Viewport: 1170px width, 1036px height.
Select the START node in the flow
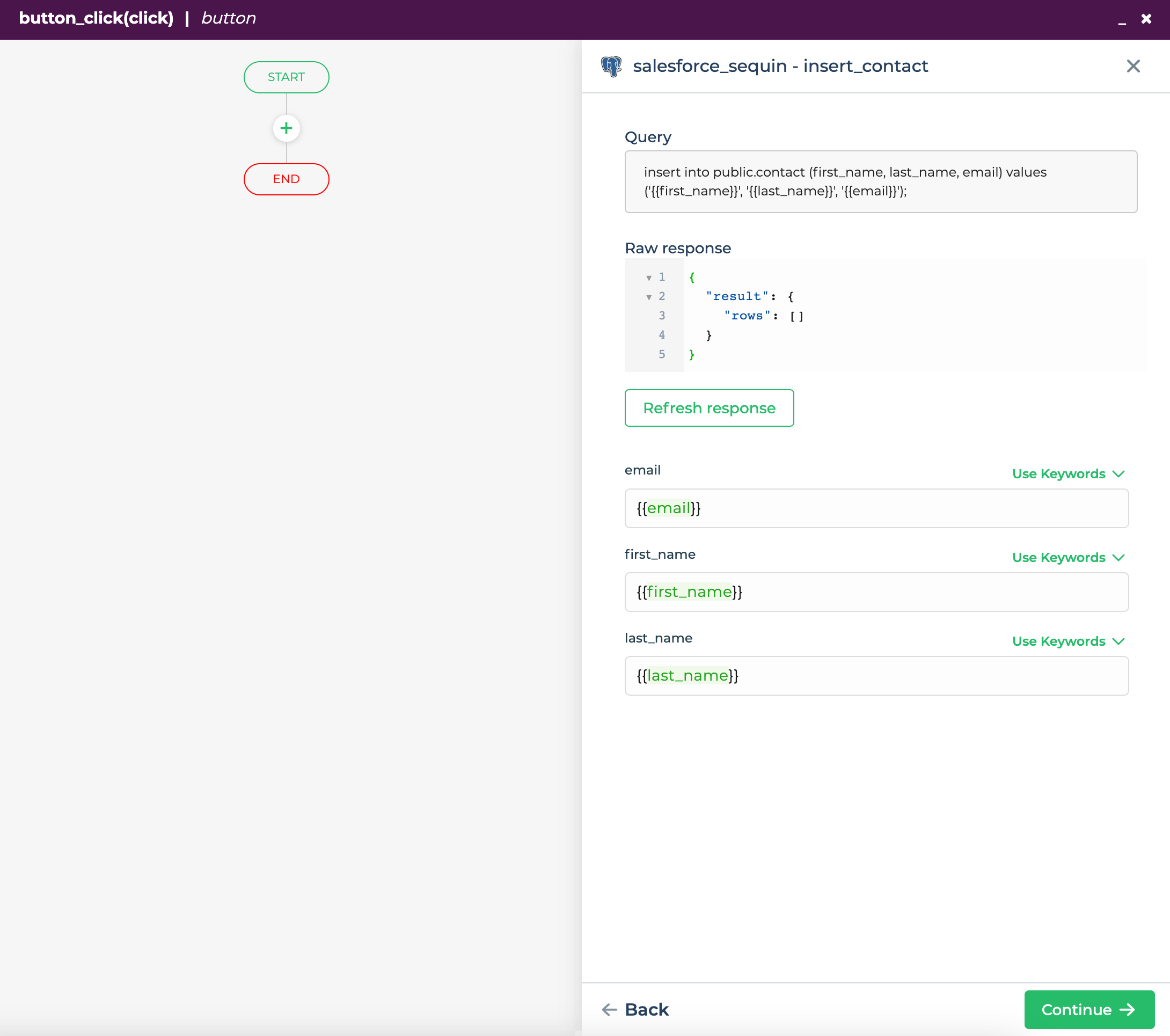pyautogui.click(x=286, y=77)
